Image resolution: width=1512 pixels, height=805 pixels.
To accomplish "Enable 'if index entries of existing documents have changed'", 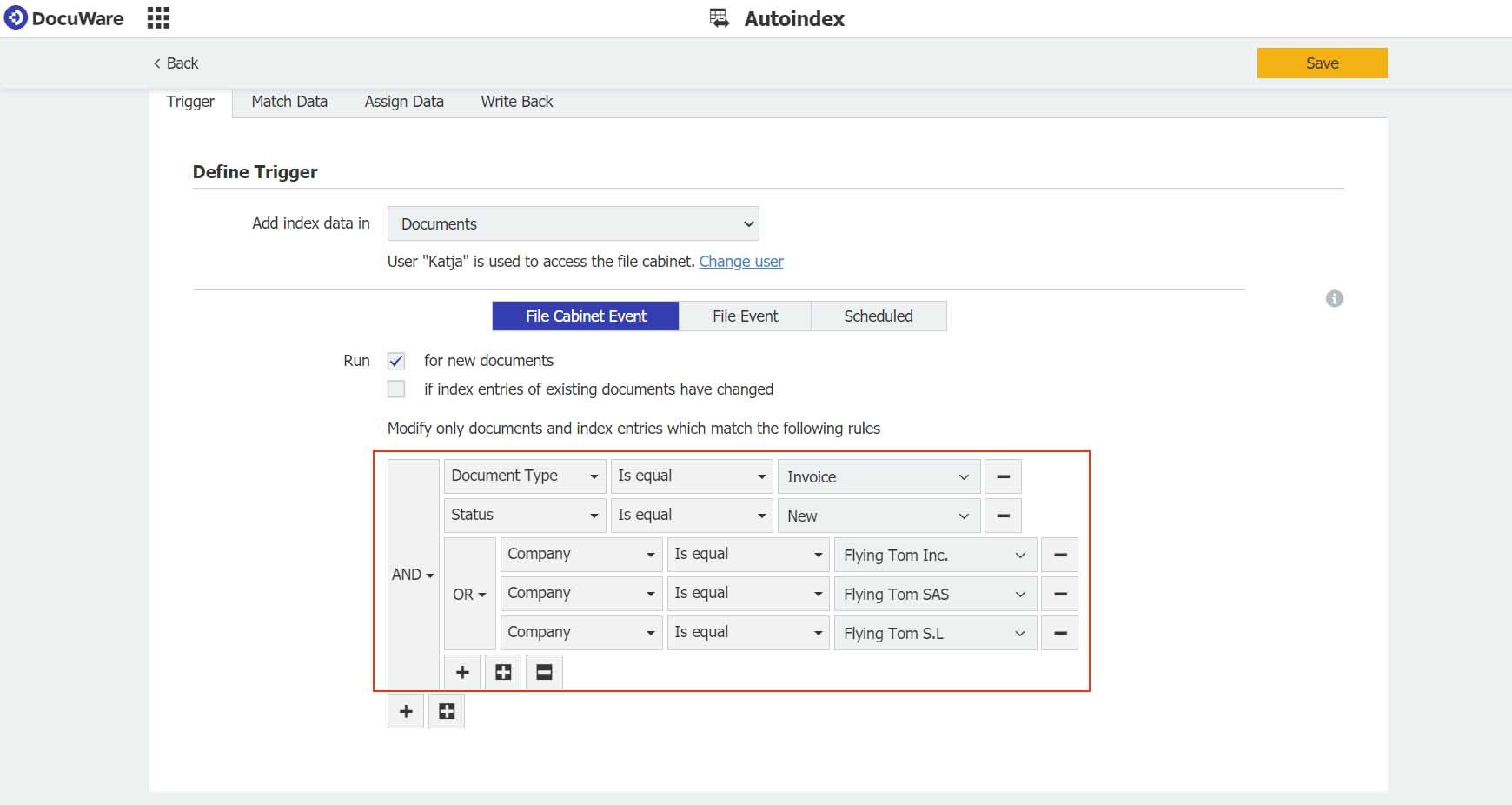I will click(396, 389).
